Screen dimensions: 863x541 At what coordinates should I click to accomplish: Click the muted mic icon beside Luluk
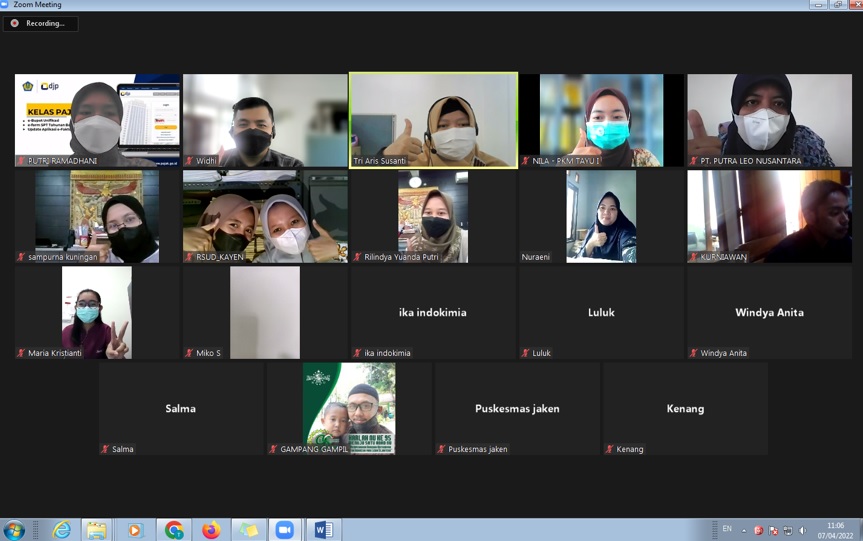[525, 353]
